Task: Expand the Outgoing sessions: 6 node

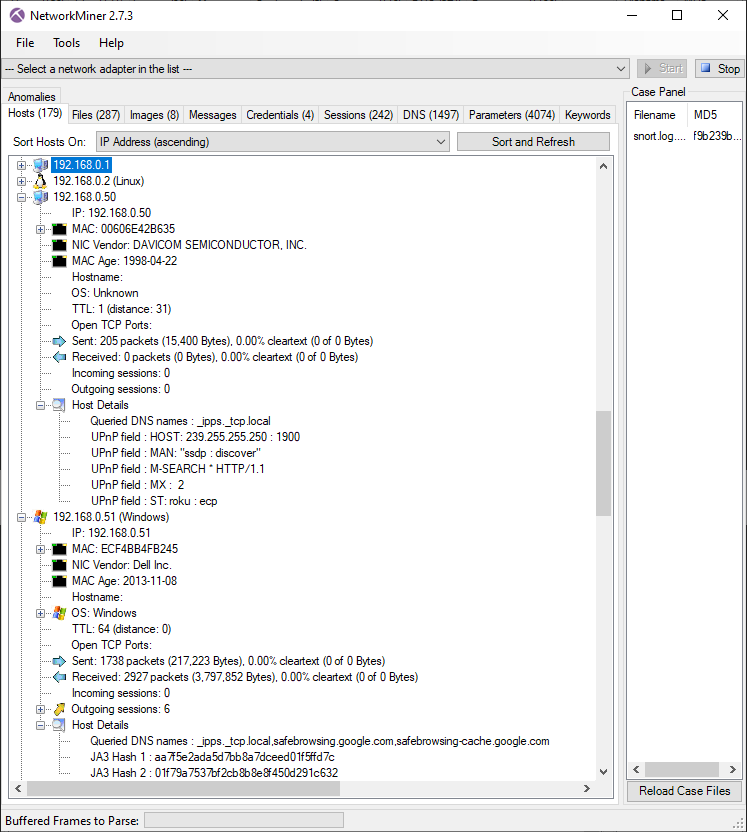Action: (40, 709)
